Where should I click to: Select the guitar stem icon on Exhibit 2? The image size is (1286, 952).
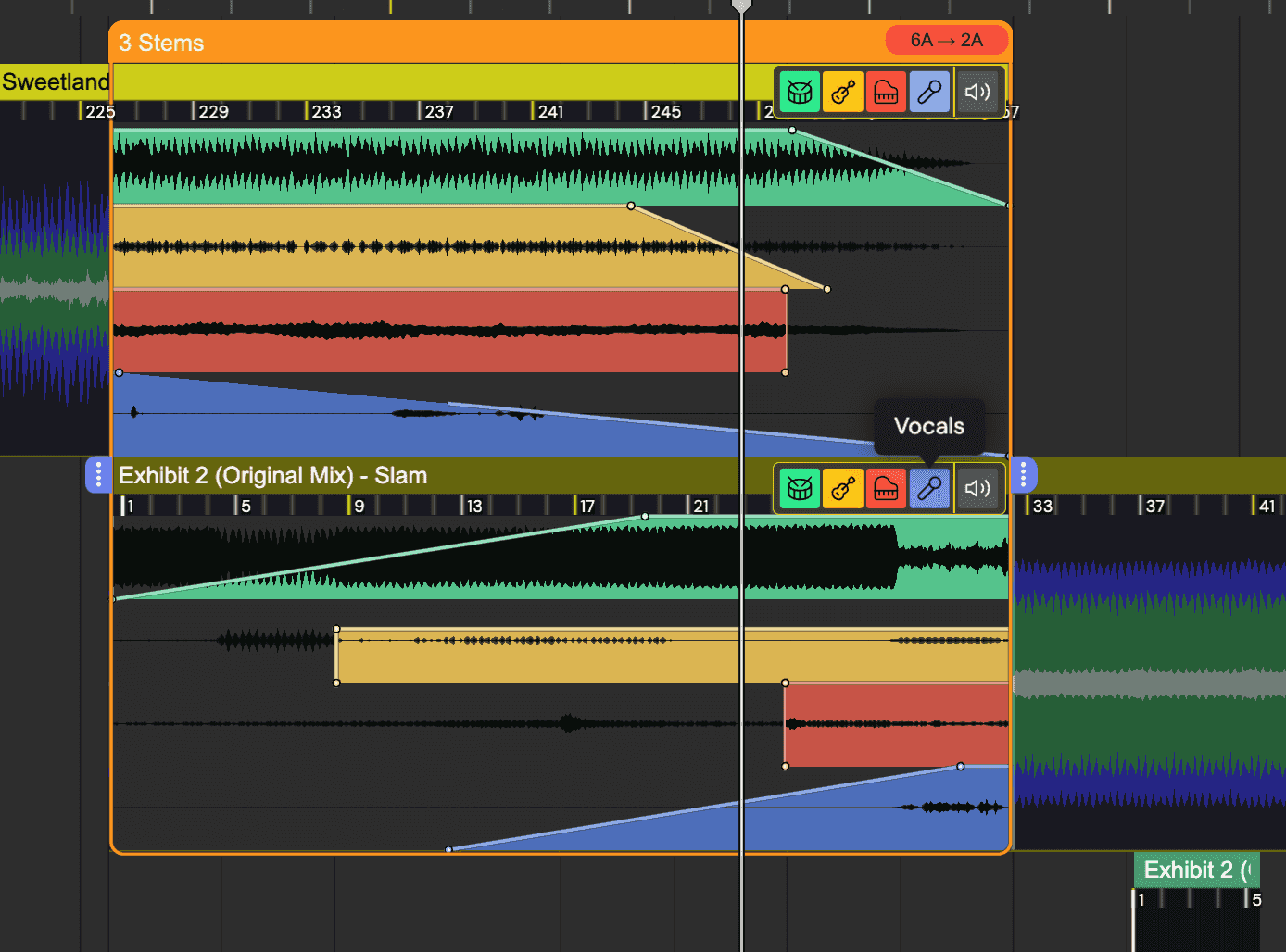click(842, 488)
